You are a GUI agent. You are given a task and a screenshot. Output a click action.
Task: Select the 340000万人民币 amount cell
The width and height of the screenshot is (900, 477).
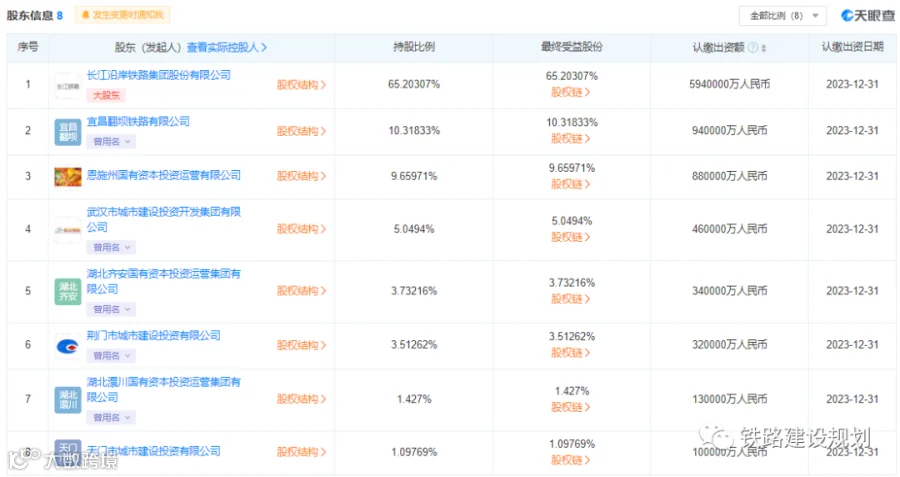coord(730,291)
